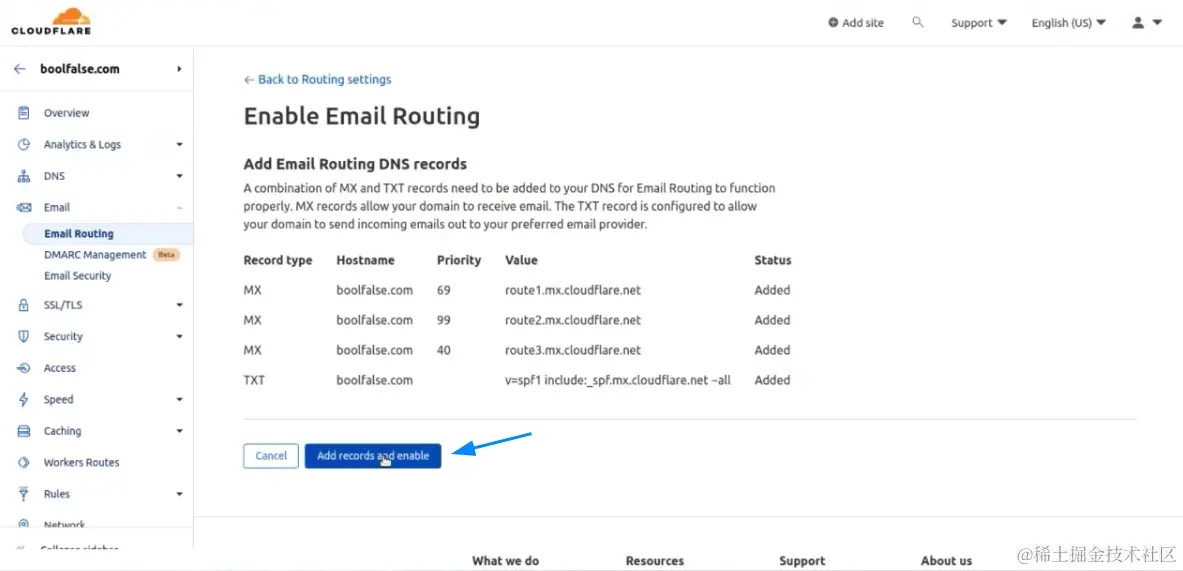This screenshot has width=1183, height=571.
Task: Expand the SSL/TLS submenu arrow
Action: tap(180, 305)
